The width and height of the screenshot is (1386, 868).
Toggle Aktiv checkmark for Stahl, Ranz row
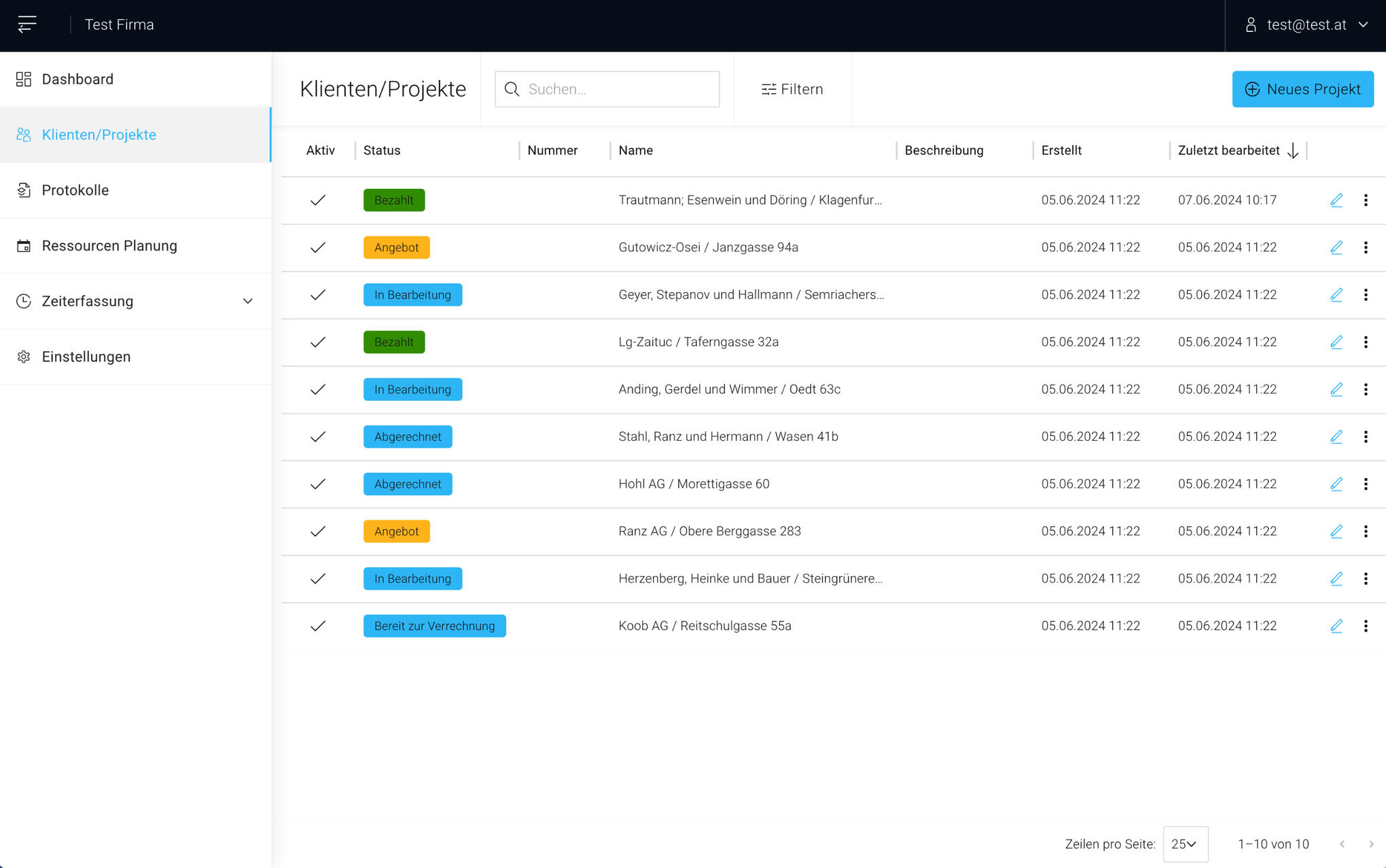pyautogui.click(x=318, y=437)
